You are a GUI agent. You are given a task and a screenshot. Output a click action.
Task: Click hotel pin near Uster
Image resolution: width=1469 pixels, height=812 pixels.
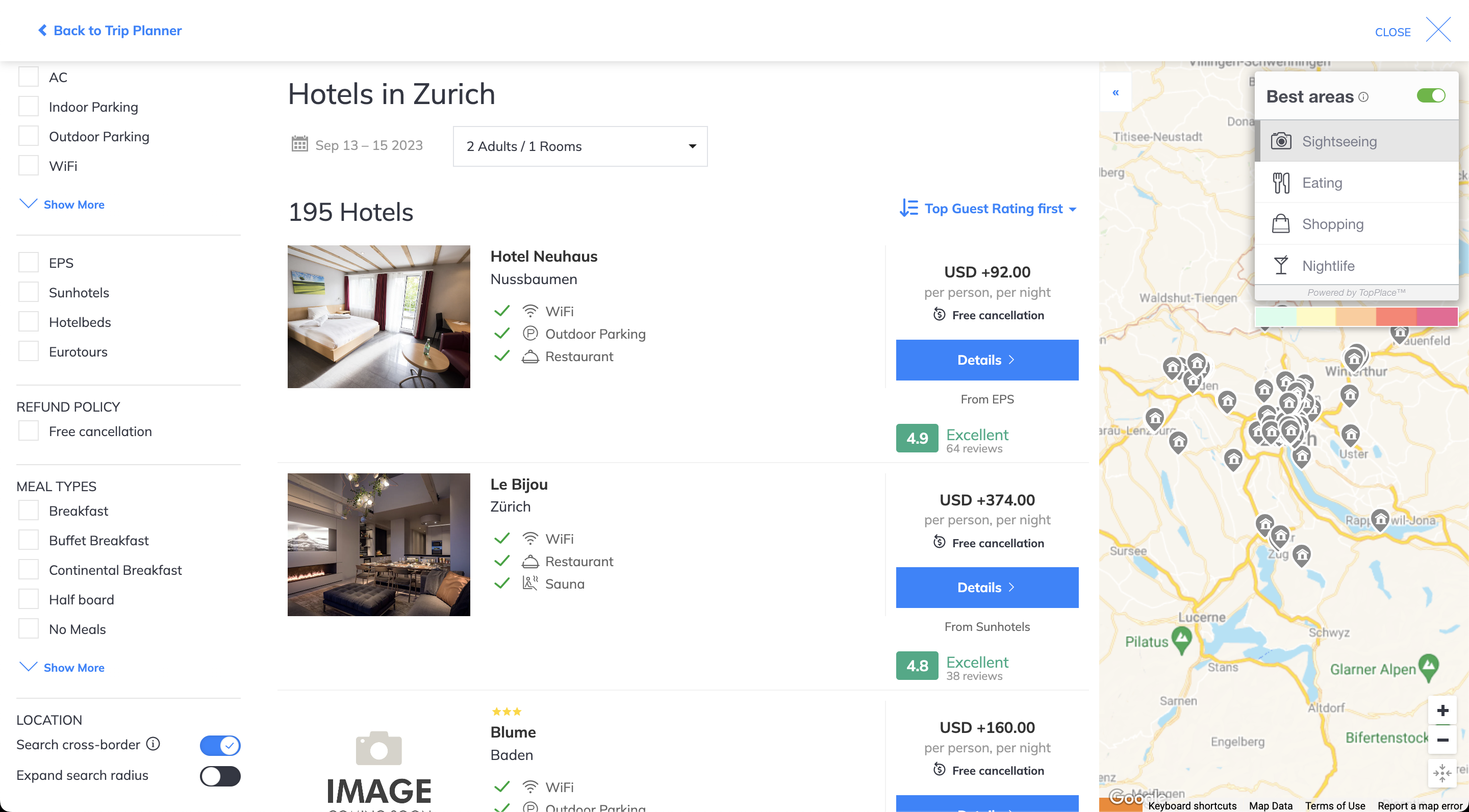pos(1350,435)
